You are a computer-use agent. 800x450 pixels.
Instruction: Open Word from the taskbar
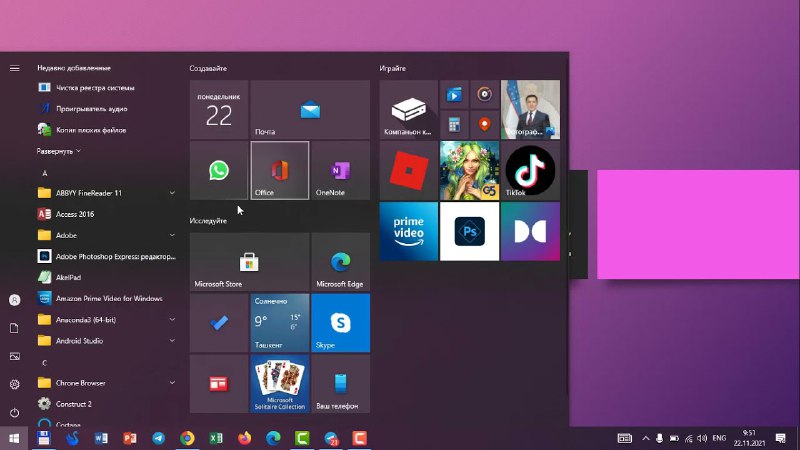coord(101,438)
